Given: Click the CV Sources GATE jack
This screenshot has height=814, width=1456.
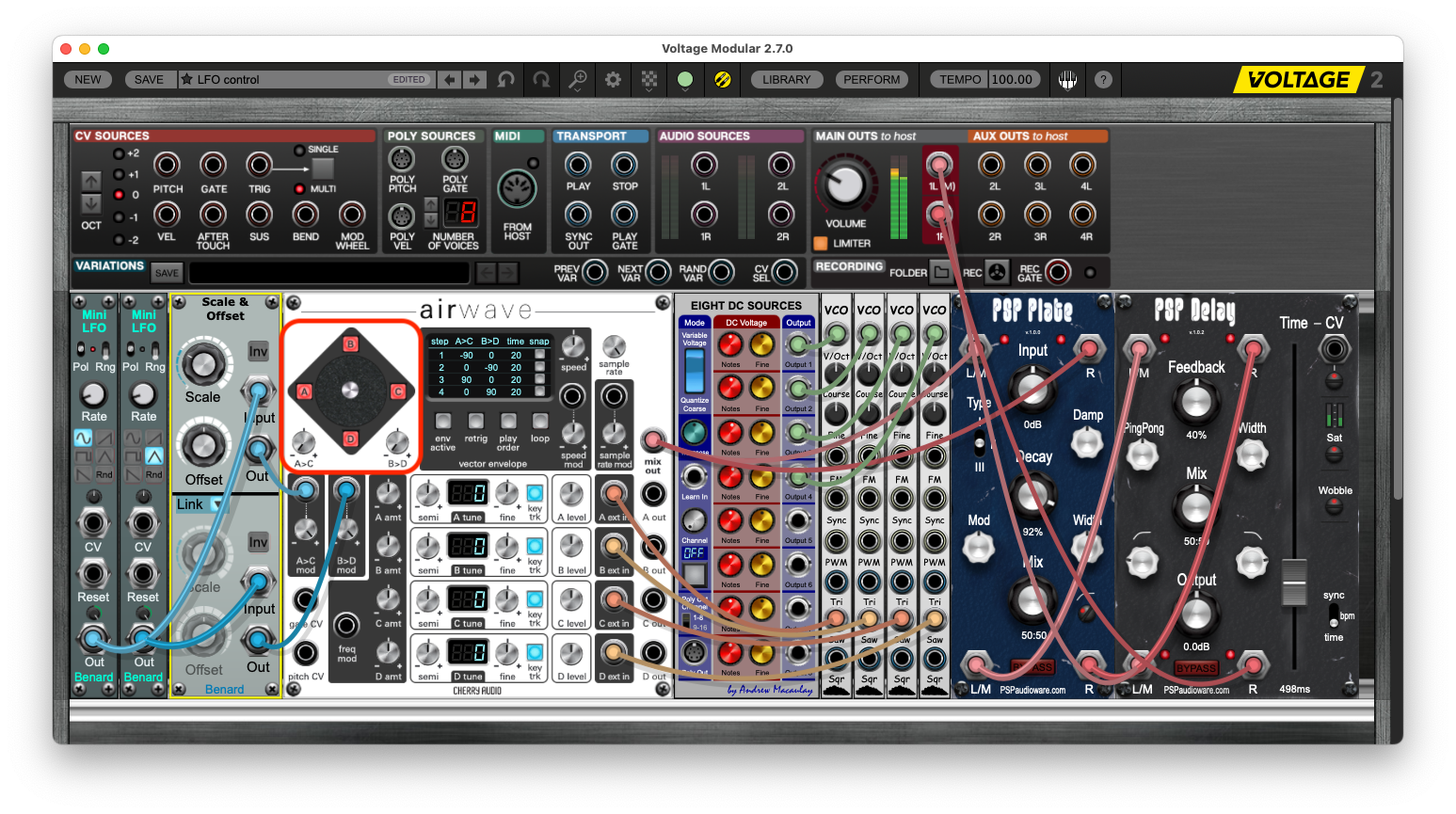Looking at the screenshot, I should [x=214, y=166].
